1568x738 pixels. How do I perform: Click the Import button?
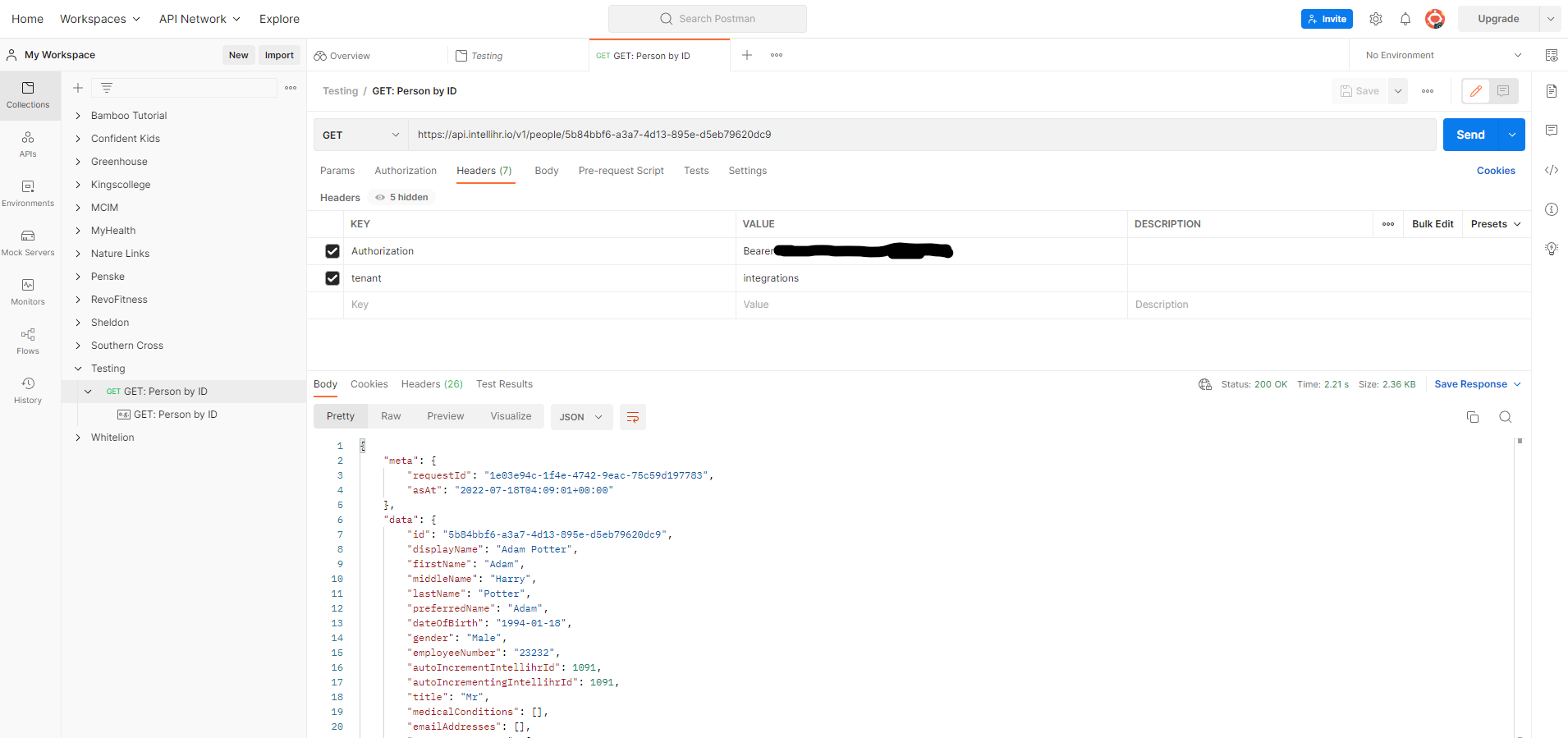(x=279, y=55)
